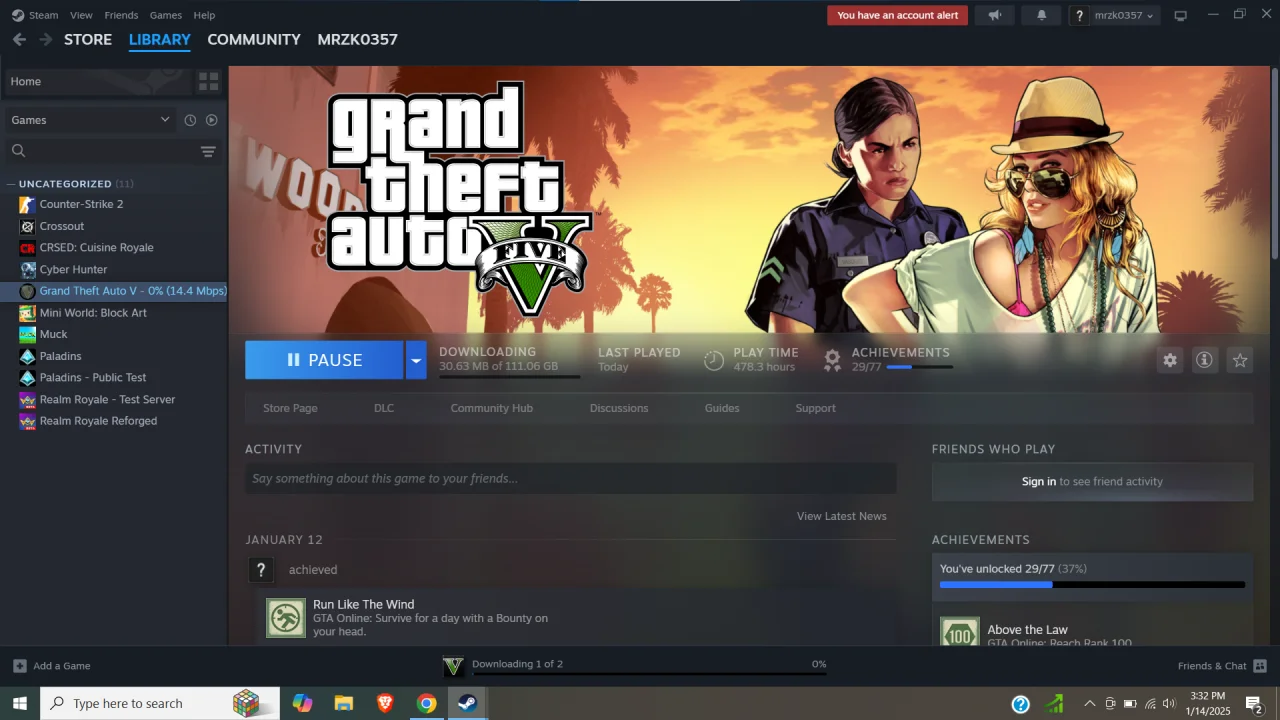Open the Games menu
This screenshot has width=1280, height=720.
[166, 15]
